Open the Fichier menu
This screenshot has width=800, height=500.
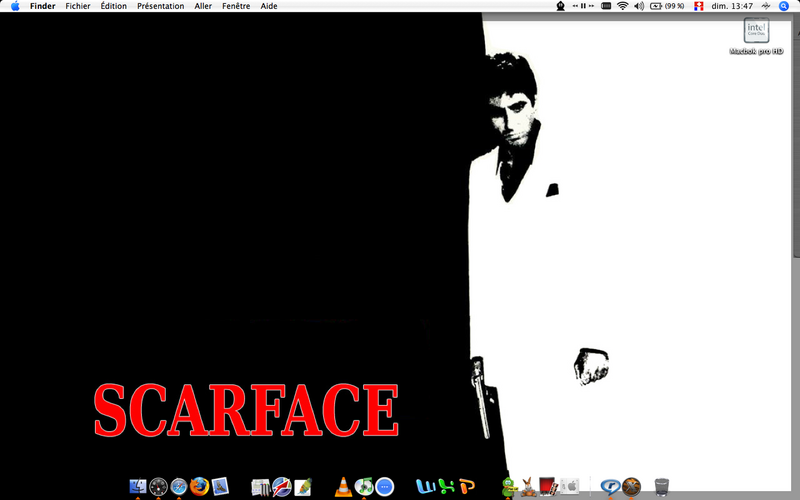click(78, 6)
